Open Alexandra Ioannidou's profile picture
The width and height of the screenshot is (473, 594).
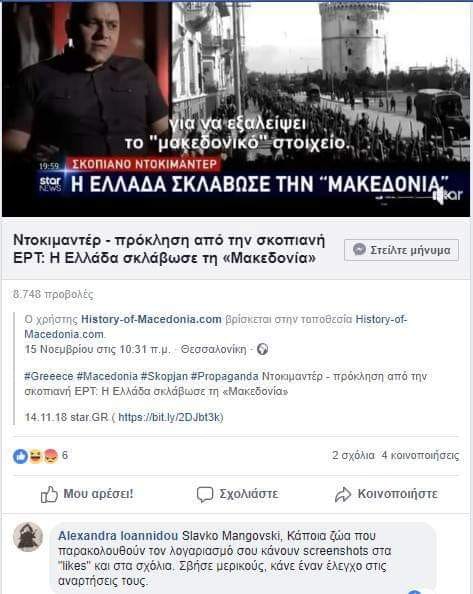(x=28, y=536)
